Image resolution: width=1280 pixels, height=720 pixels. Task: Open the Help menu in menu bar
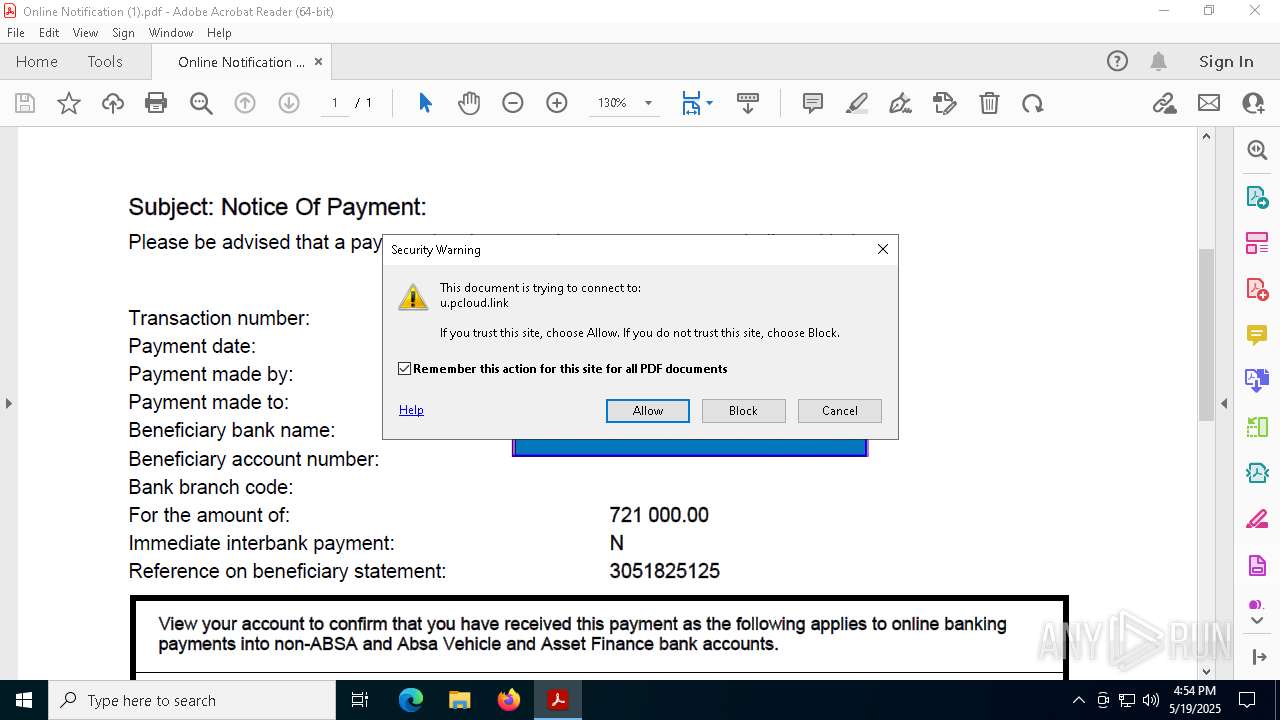tap(219, 33)
